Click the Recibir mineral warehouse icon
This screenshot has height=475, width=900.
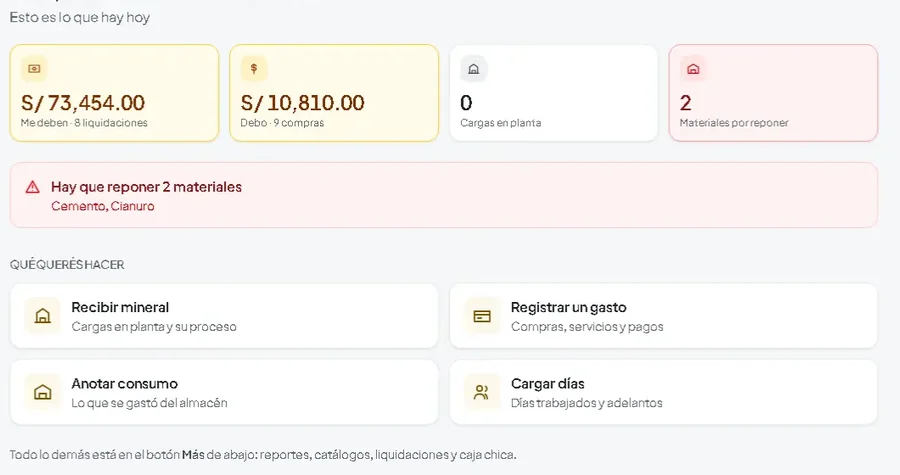coord(42,316)
